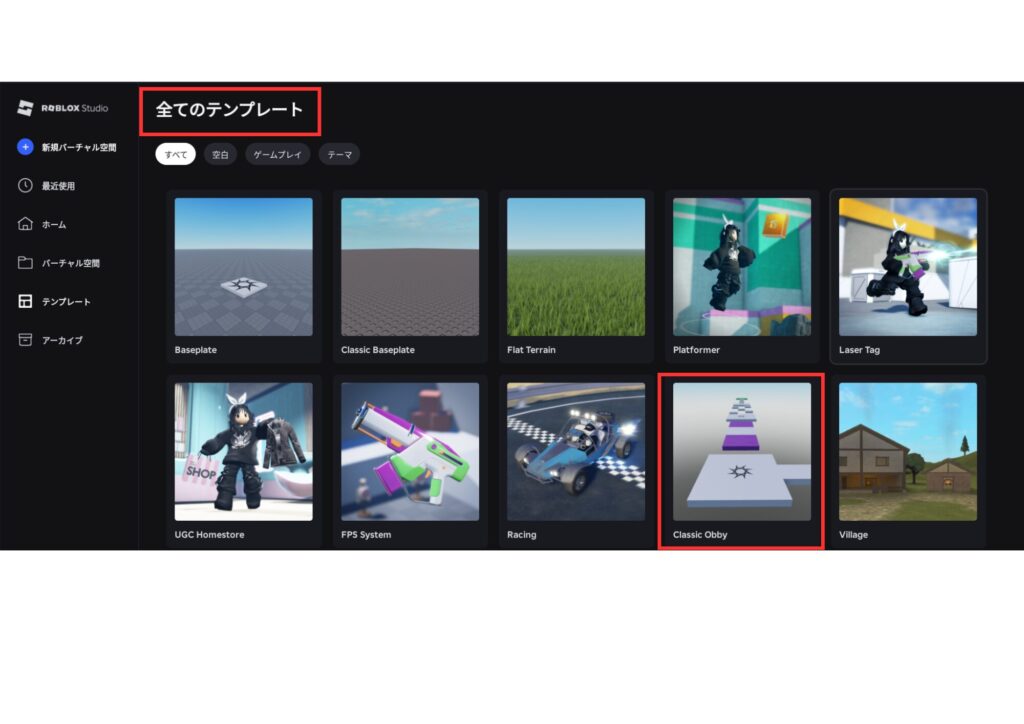Filter templates by ゲームプレイ
The width and height of the screenshot is (1024, 724).
(277, 155)
